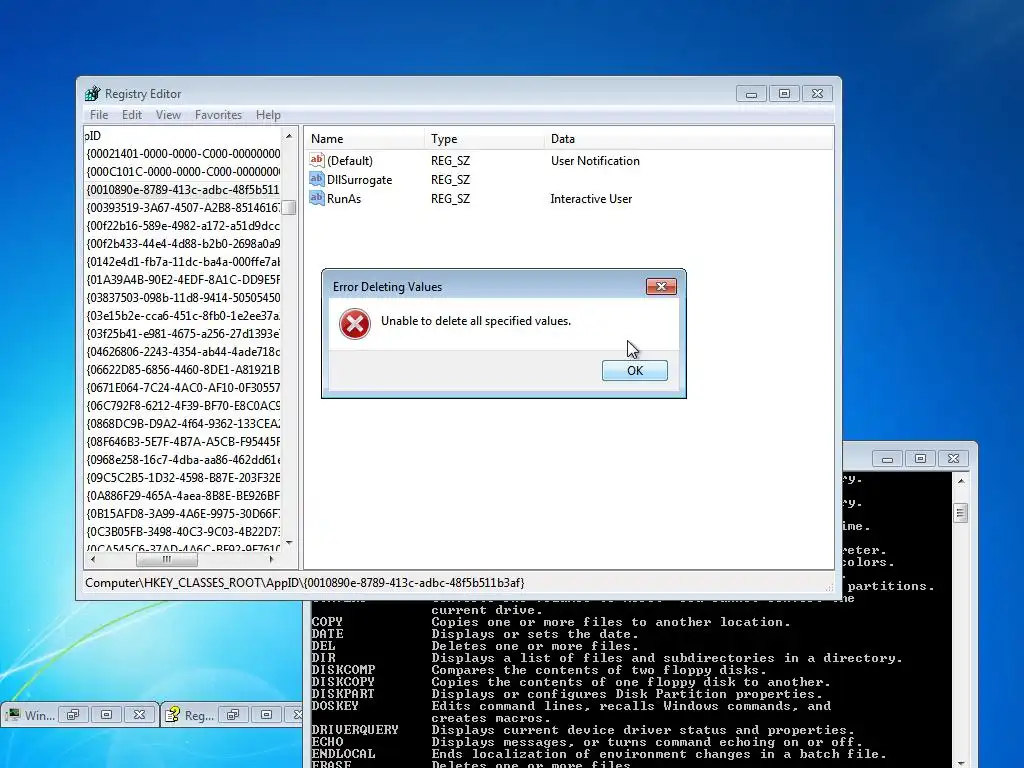The width and height of the screenshot is (1024, 768).
Task: Click the Name column header
Action: pyautogui.click(x=364, y=139)
